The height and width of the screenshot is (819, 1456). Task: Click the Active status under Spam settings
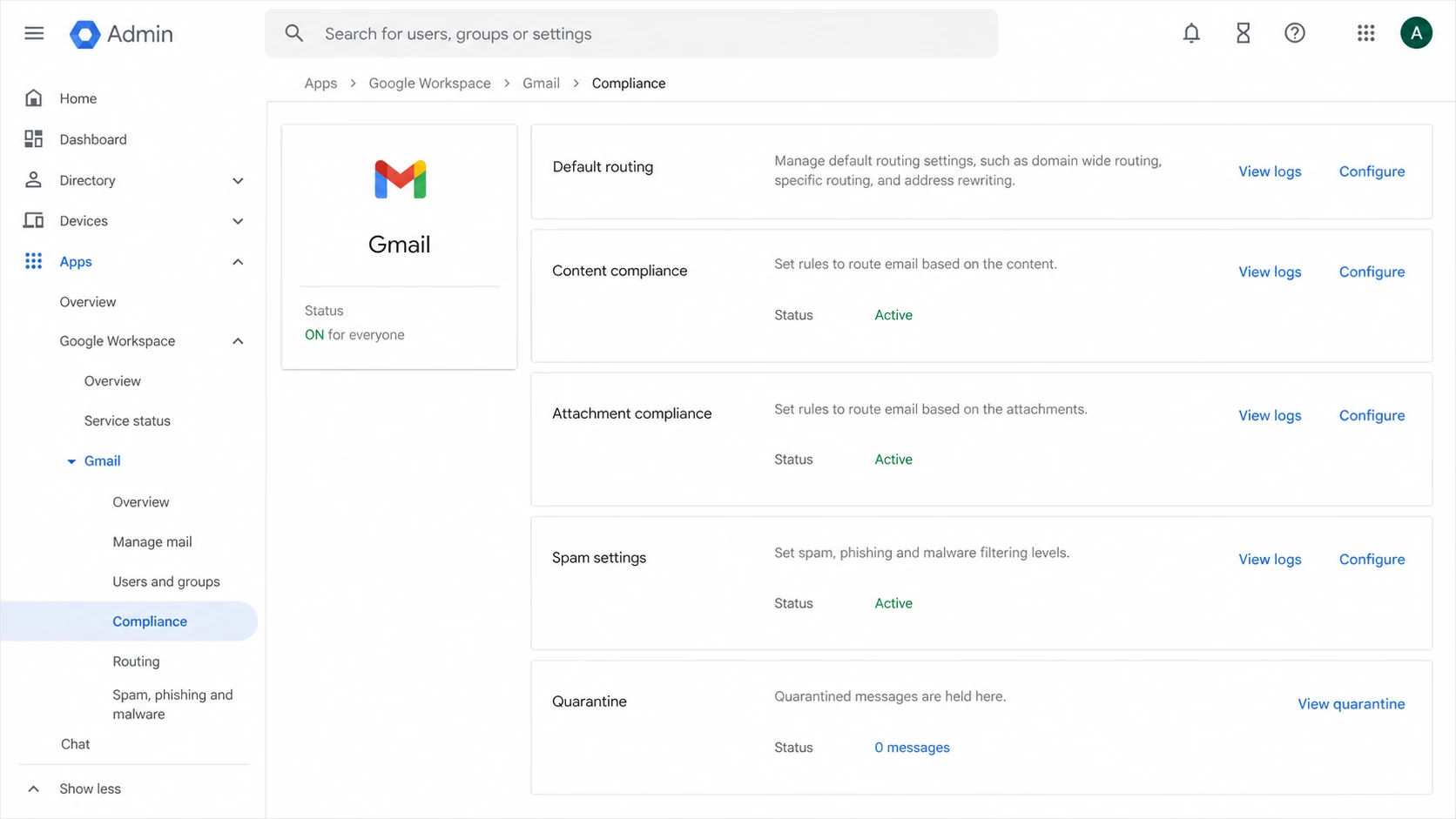pyautogui.click(x=893, y=603)
